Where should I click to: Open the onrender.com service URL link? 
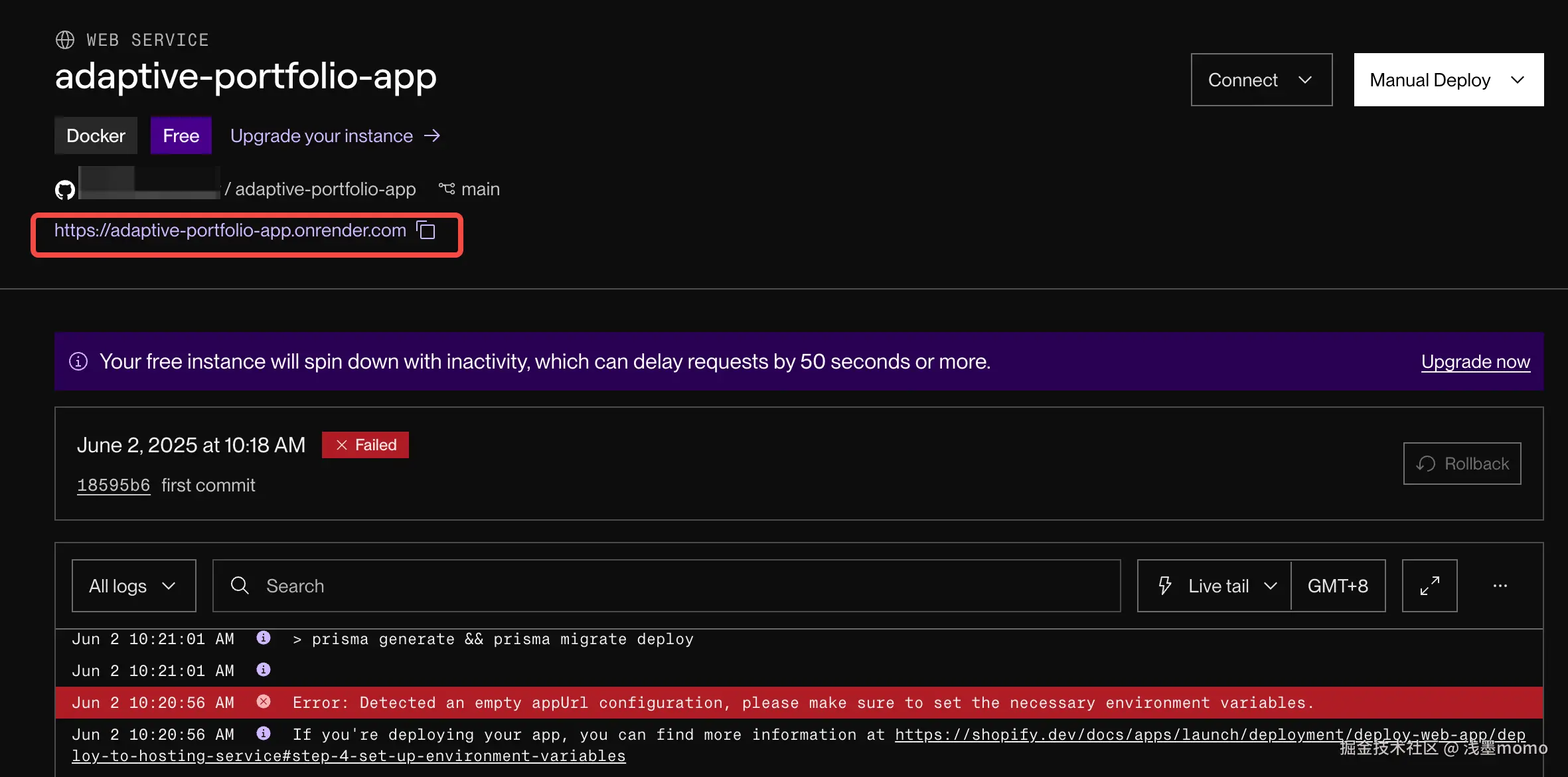[x=230, y=230]
